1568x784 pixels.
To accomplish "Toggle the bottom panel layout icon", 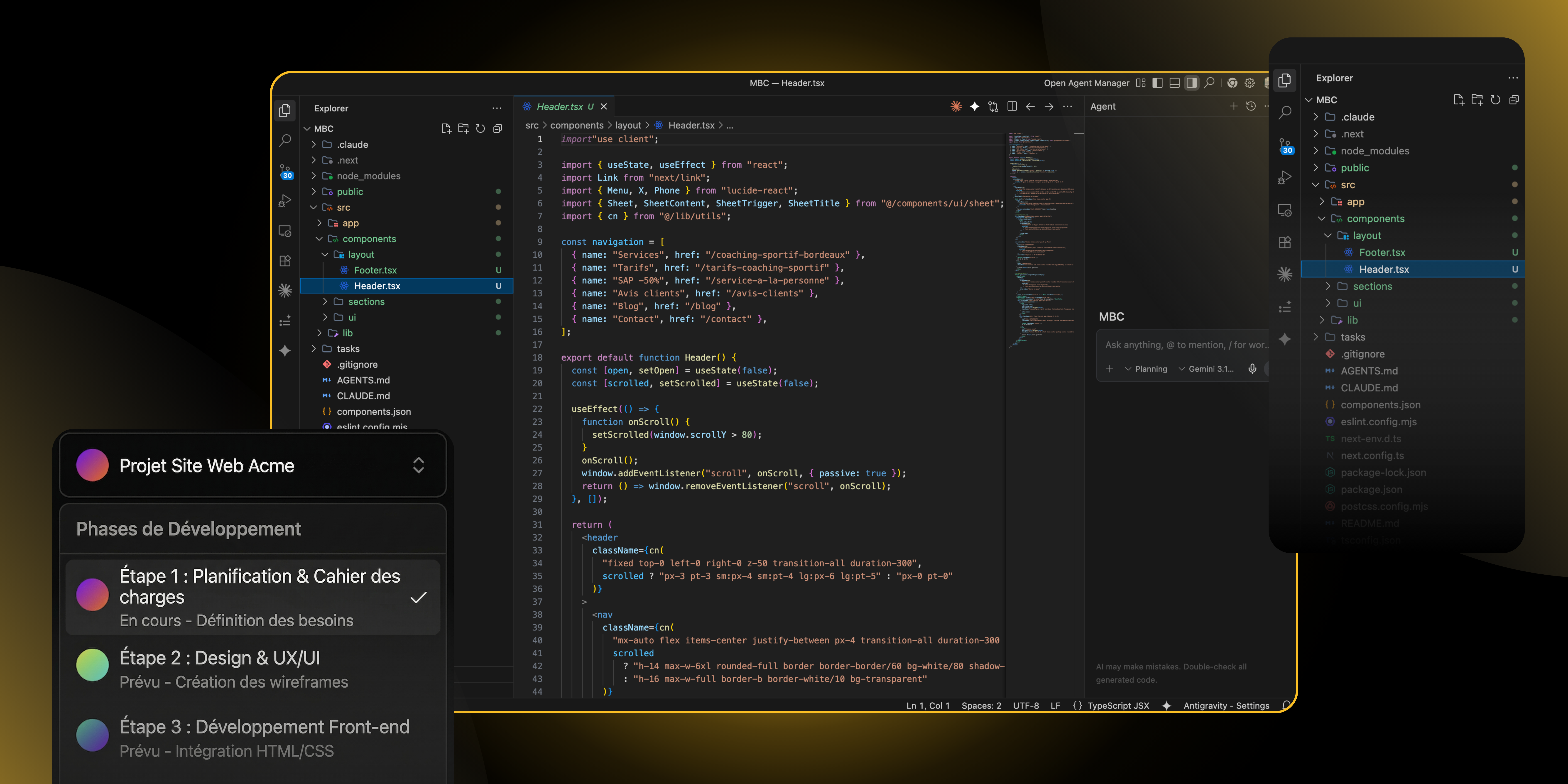I will coord(1175,83).
